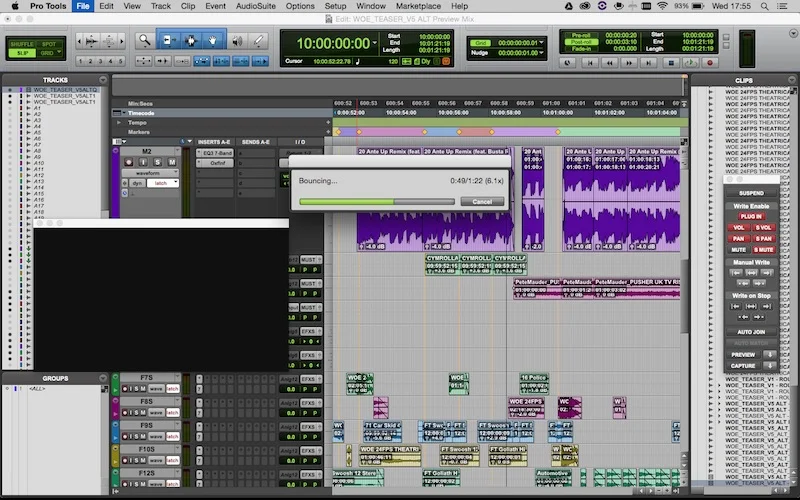Toggle PAN write enable in automation window
Screen dimensions: 800x500
pyautogui.click(x=738, y=239)
